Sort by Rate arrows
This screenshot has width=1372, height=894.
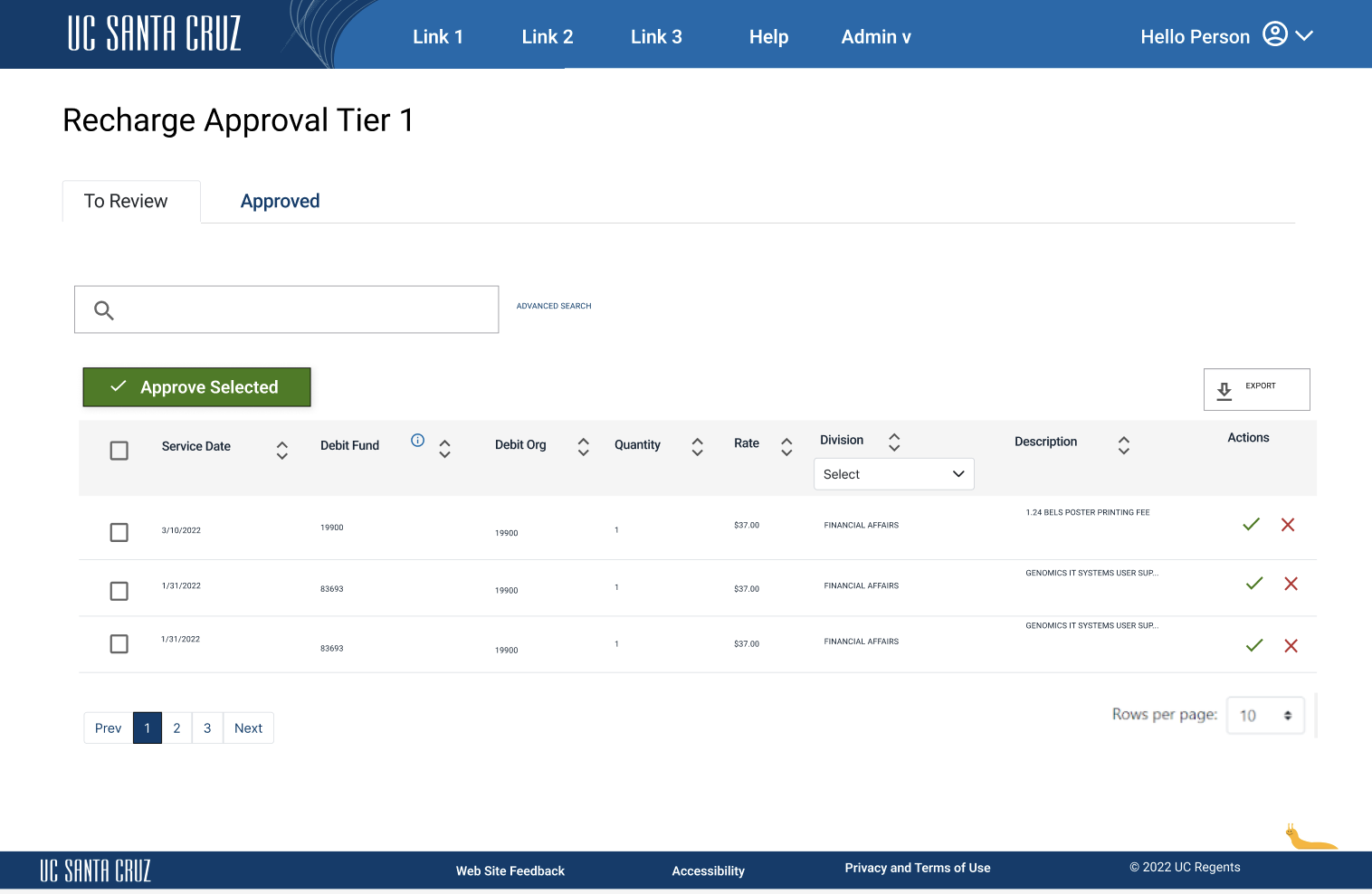(x=786, y=446)
